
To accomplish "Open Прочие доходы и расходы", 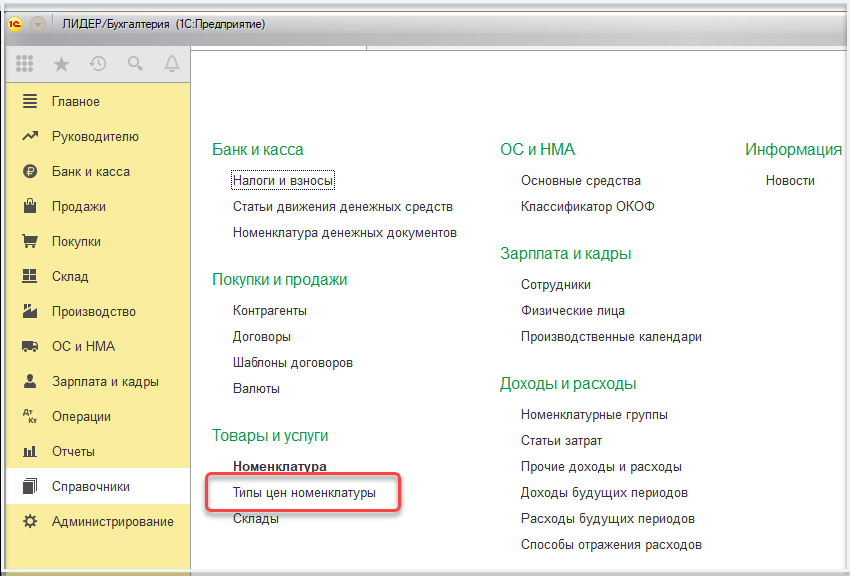I will click(x=601, y=467).
